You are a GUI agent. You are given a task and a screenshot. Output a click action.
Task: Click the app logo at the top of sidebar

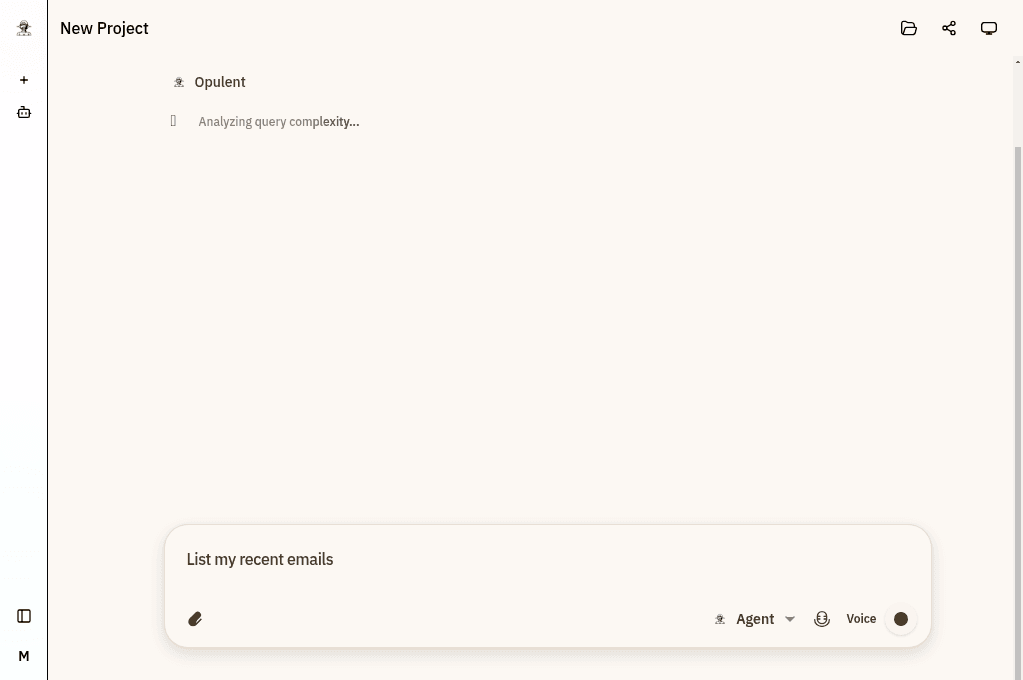[x=23, y=27]
